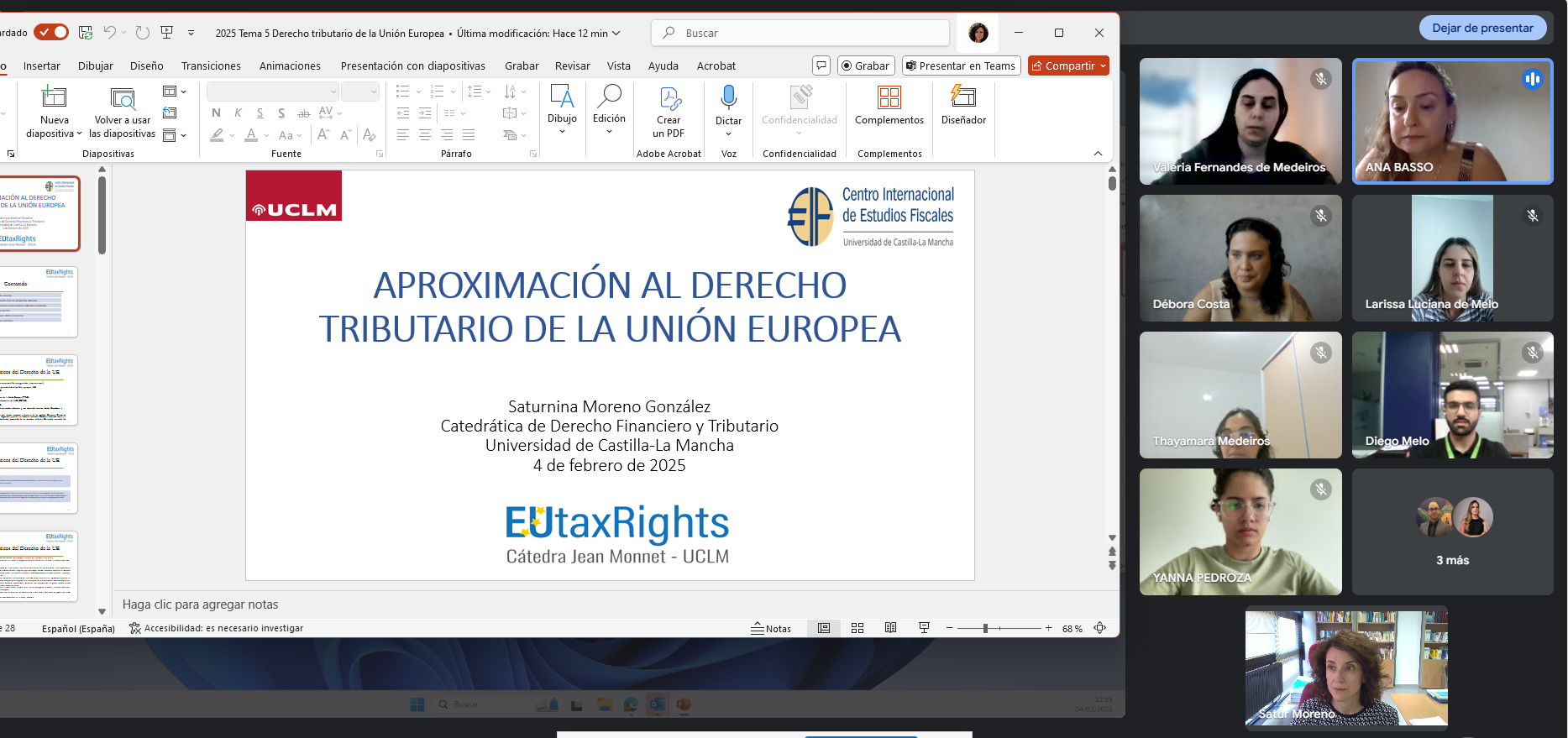The height and width of the screenshot is (738, 1568).
Task: Toggle strikethrough formatting
Action: (303, 113)
